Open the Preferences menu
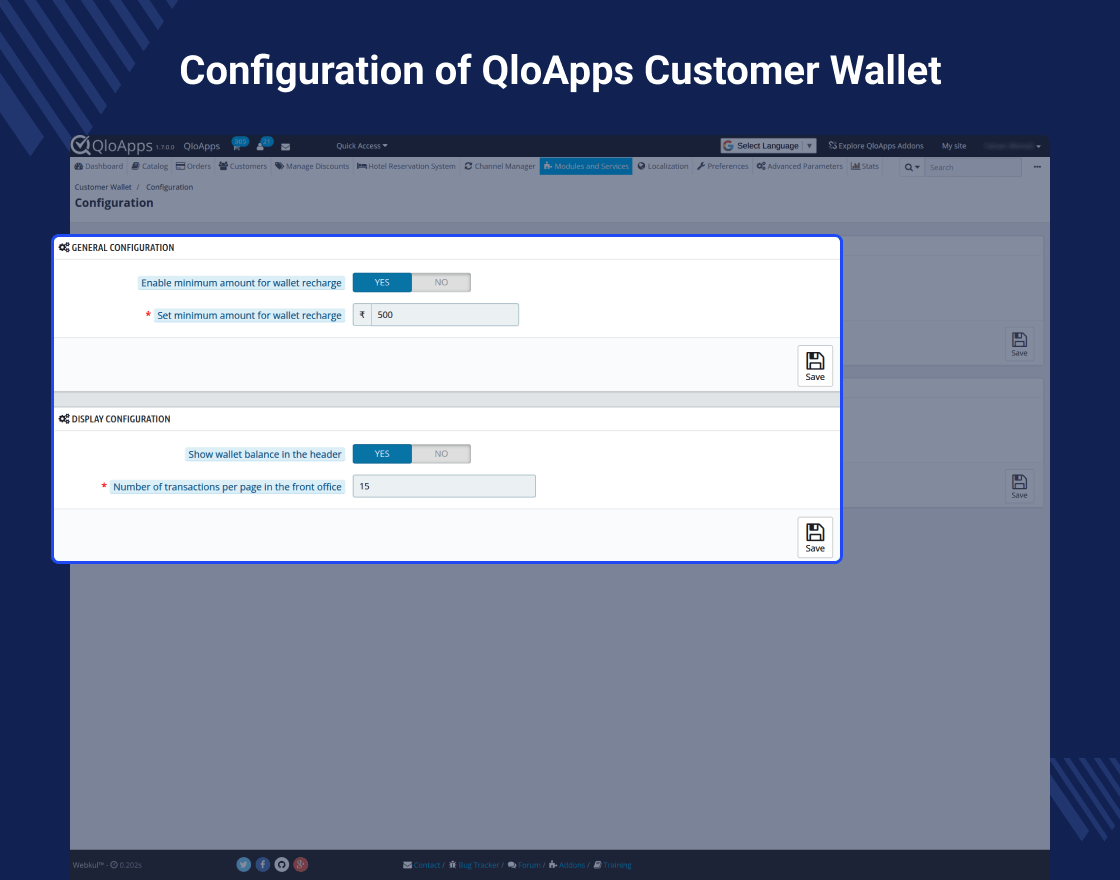The image size is (1120, 880). coord(723,166)
